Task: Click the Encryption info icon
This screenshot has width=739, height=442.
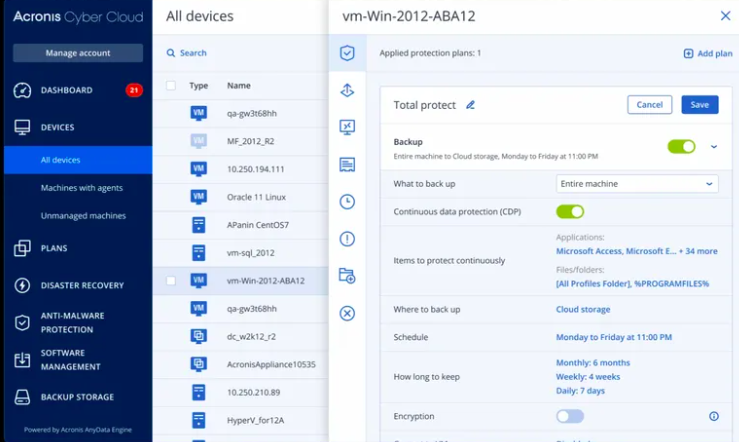Action: click(713, 416)
